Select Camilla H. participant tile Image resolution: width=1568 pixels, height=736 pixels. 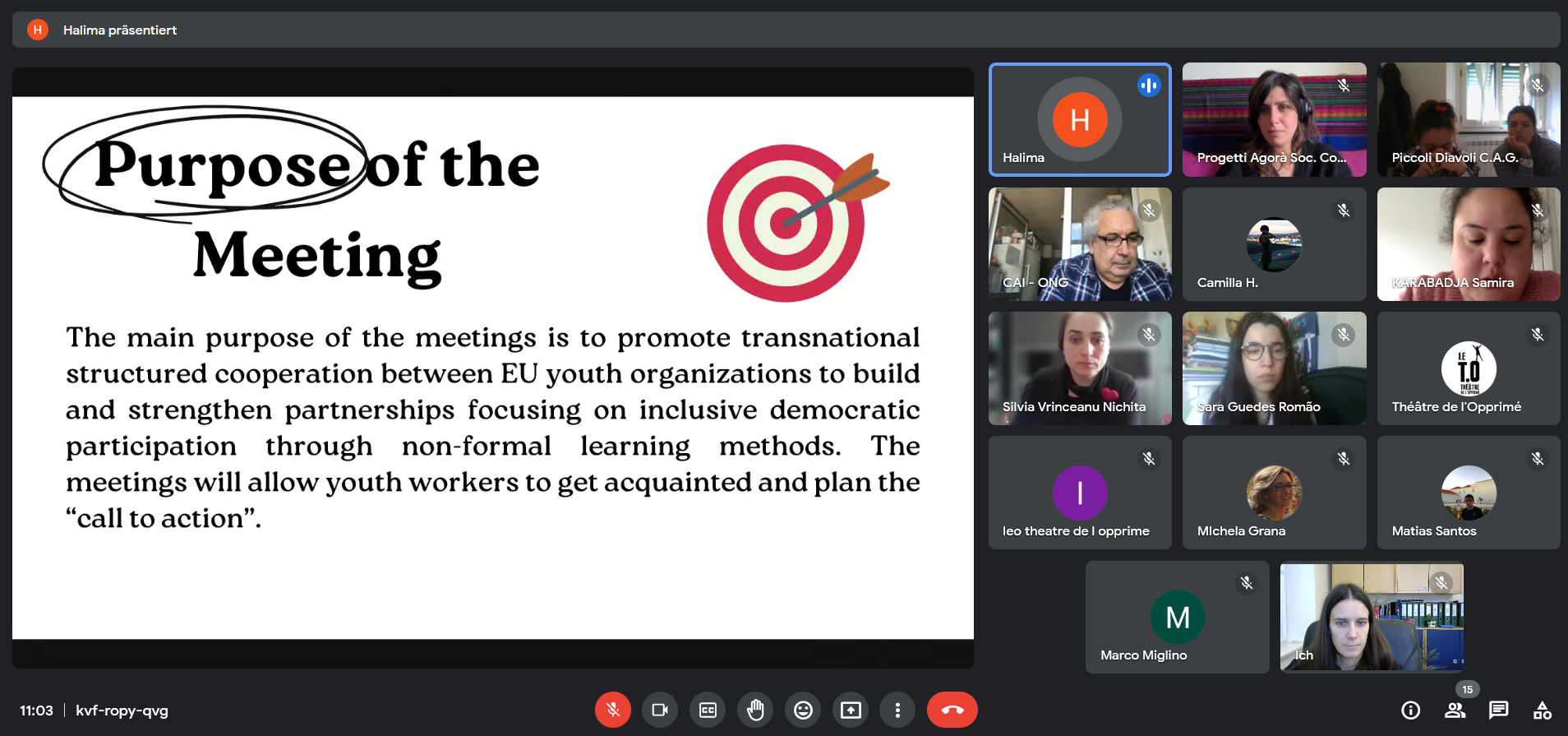[1274, 243]
